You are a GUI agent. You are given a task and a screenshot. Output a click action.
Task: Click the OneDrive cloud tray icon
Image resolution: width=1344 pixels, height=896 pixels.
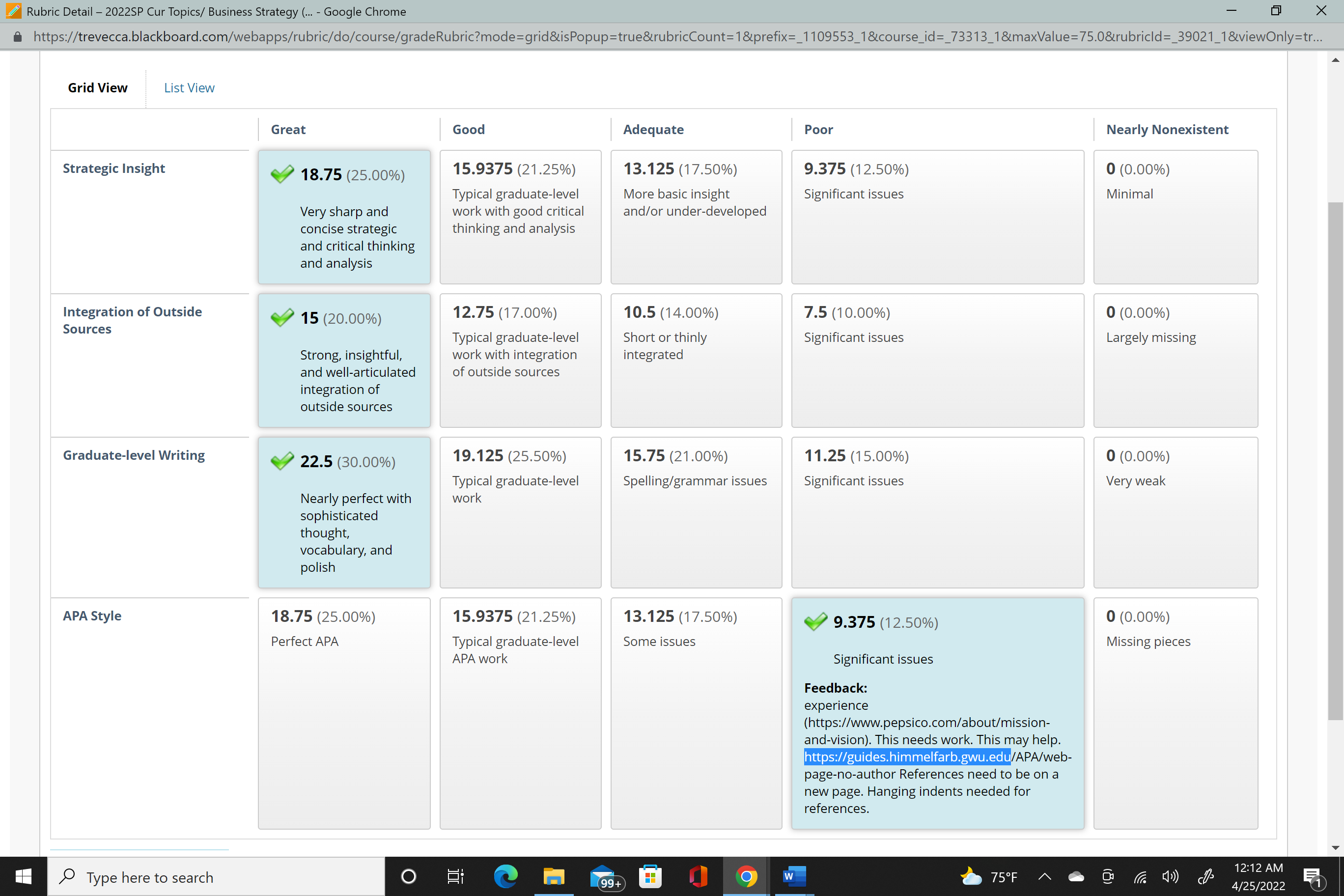(1076, 876)
